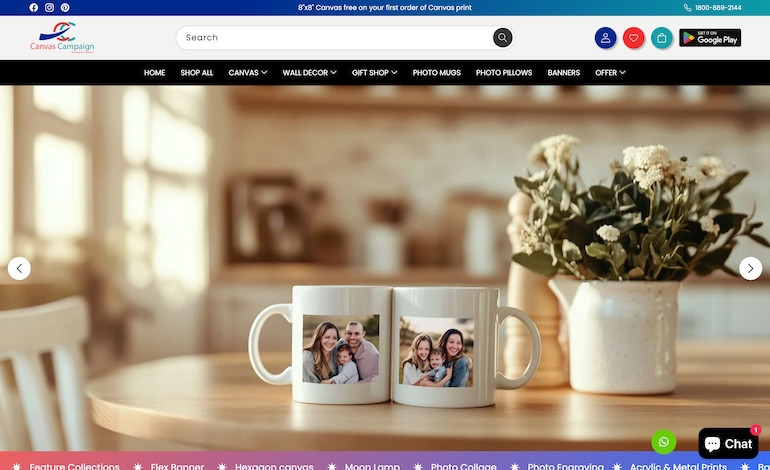Open the Photo Mugs menu item
Viewport: 770px width, 470px height.
pos(437,73)
